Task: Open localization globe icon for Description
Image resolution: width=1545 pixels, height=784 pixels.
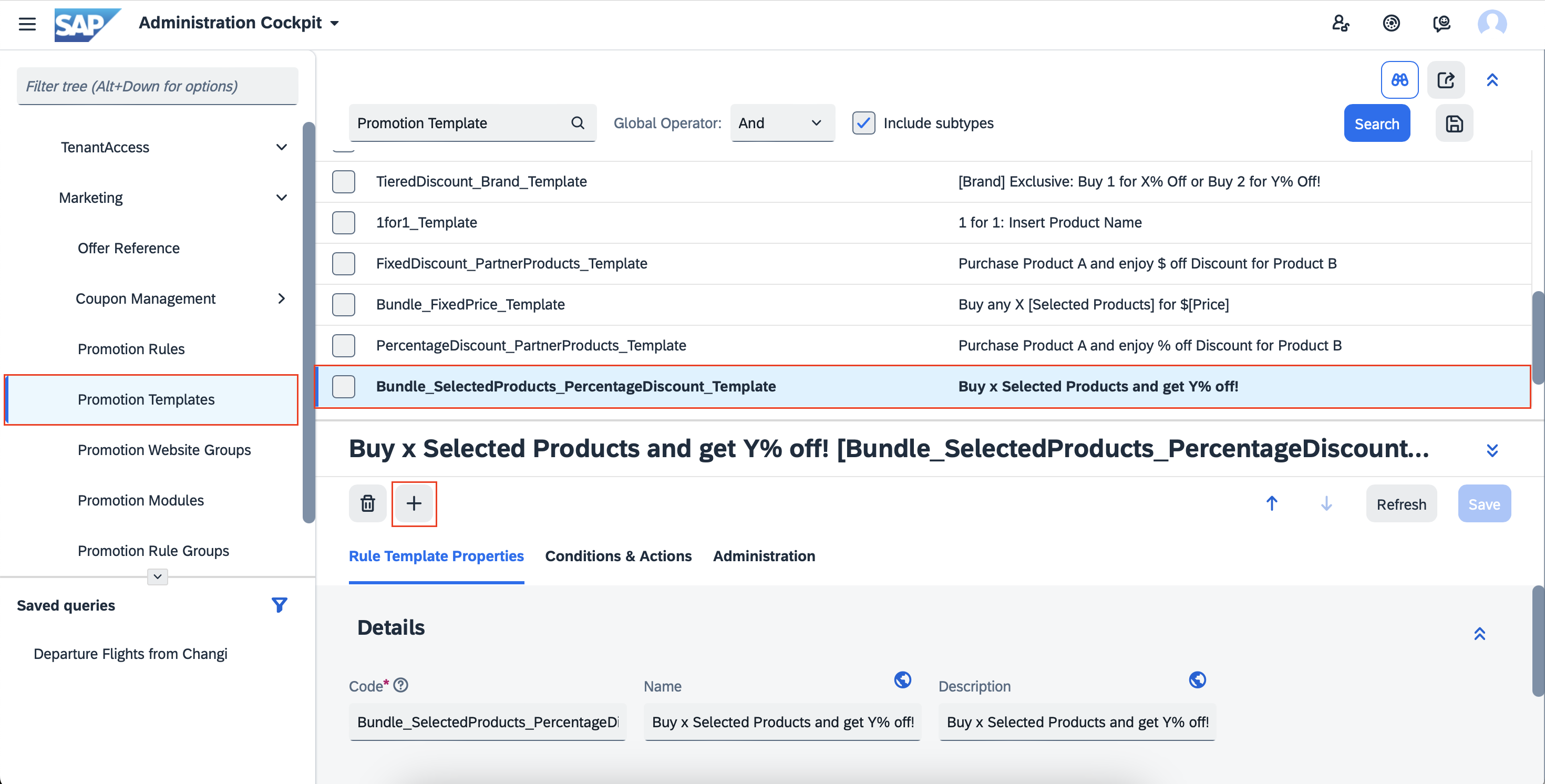Action: coord(1197,679)
